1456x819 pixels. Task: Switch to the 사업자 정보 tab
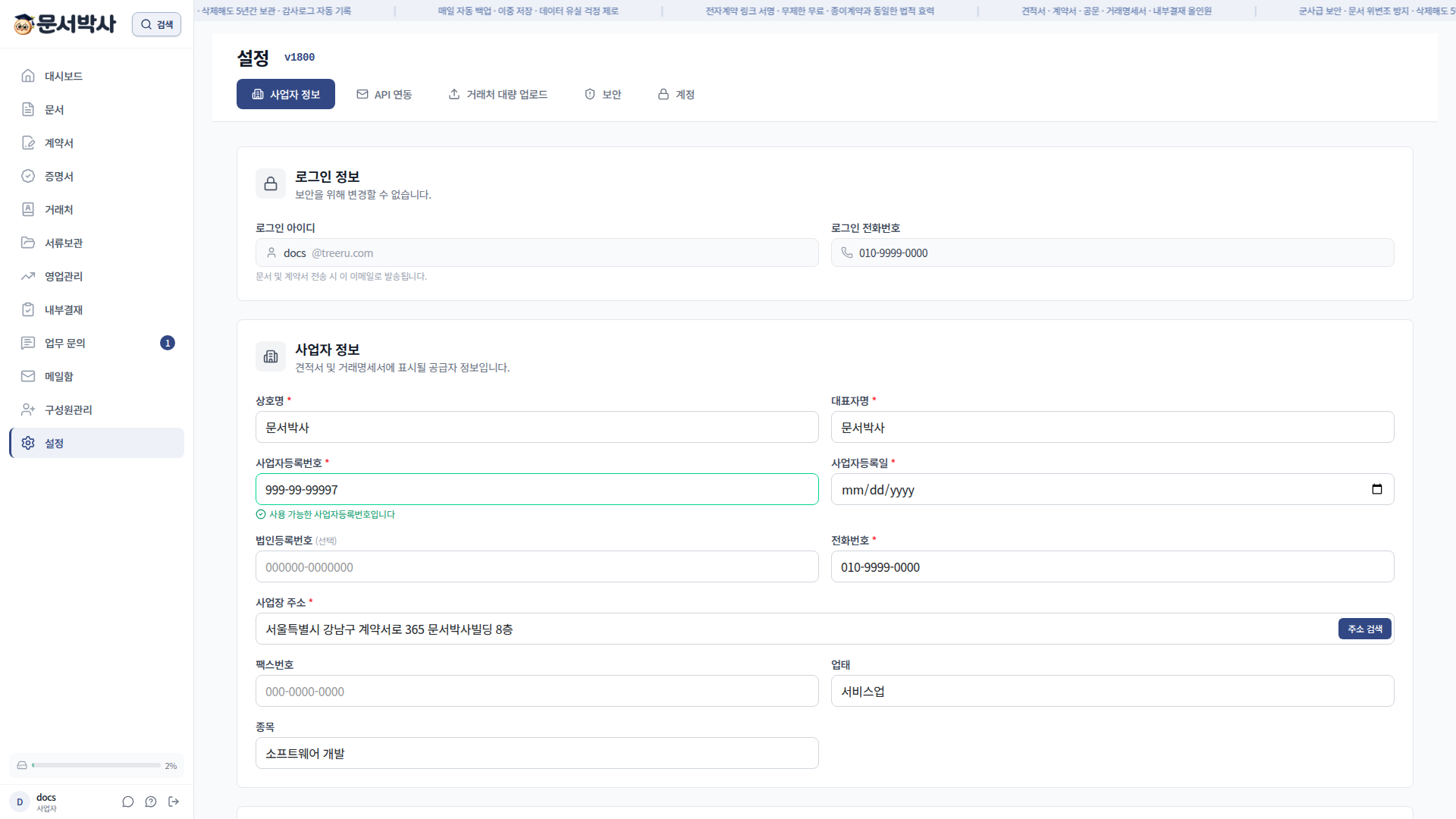[x=286, y=94]
